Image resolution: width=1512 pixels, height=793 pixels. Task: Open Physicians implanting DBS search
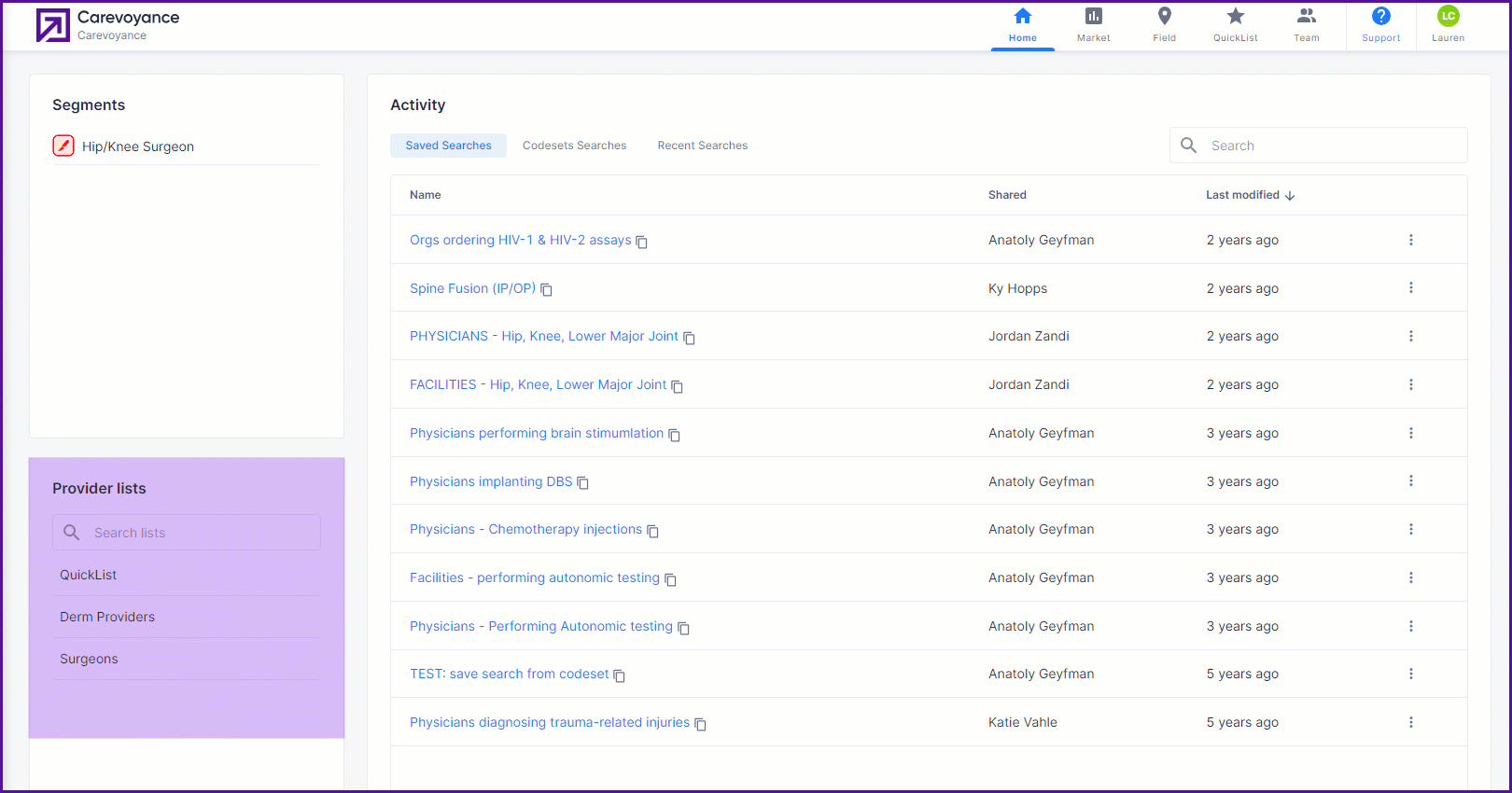[491, 481]
